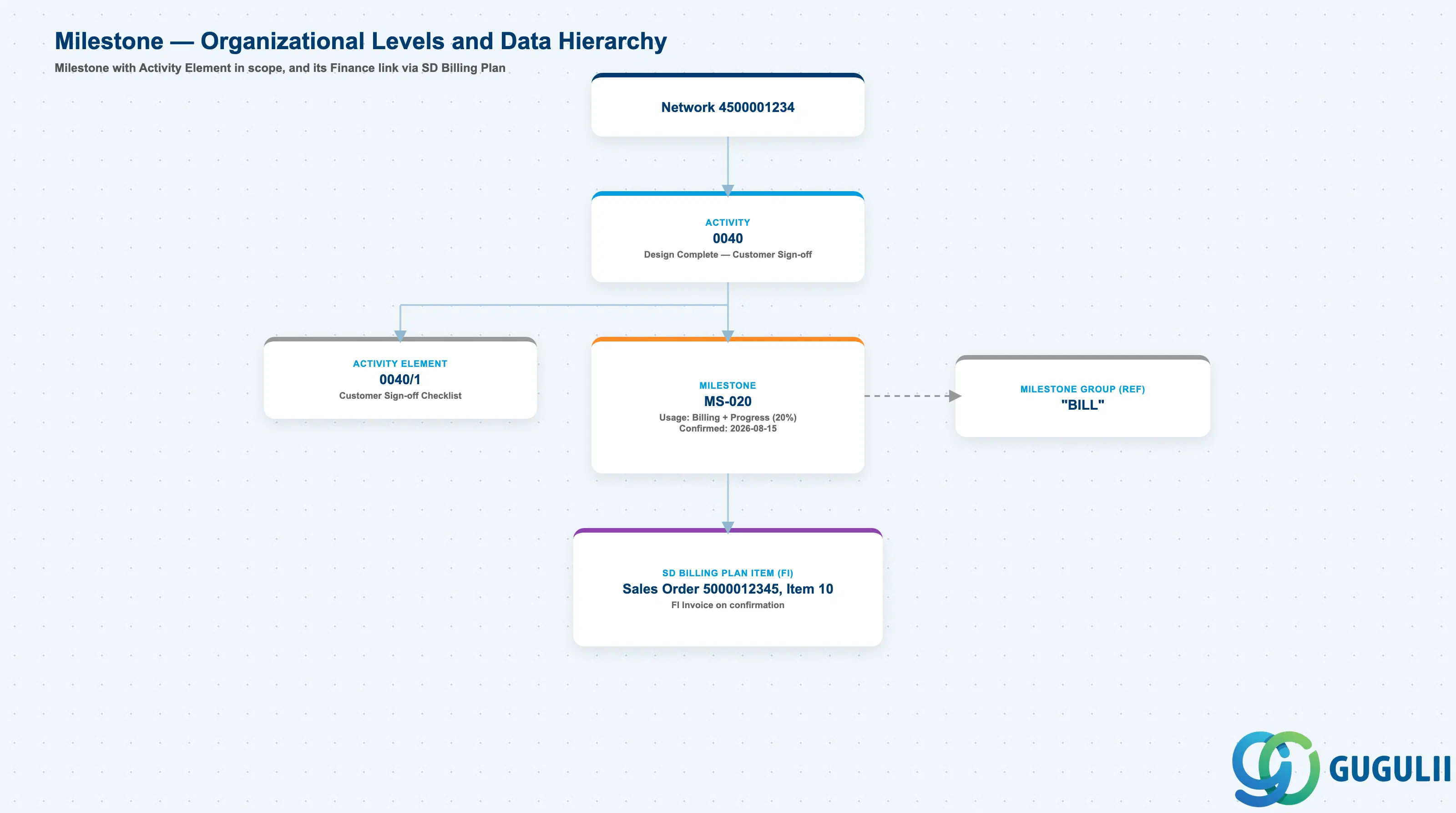Select Sales Order 5000012345, Item 10

[728, 589]
